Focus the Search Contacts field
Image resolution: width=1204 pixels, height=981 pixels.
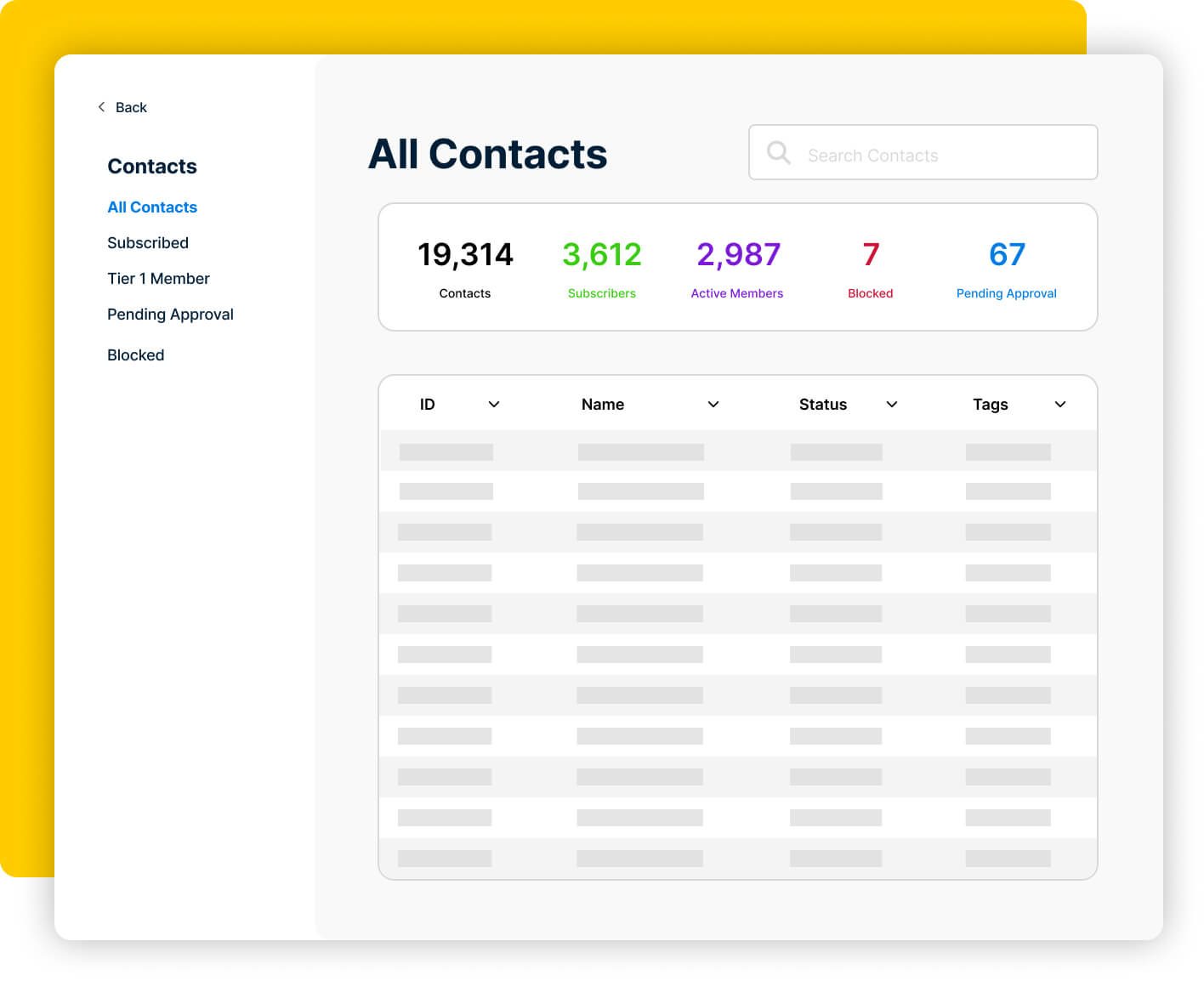click(x=935, y=155)
